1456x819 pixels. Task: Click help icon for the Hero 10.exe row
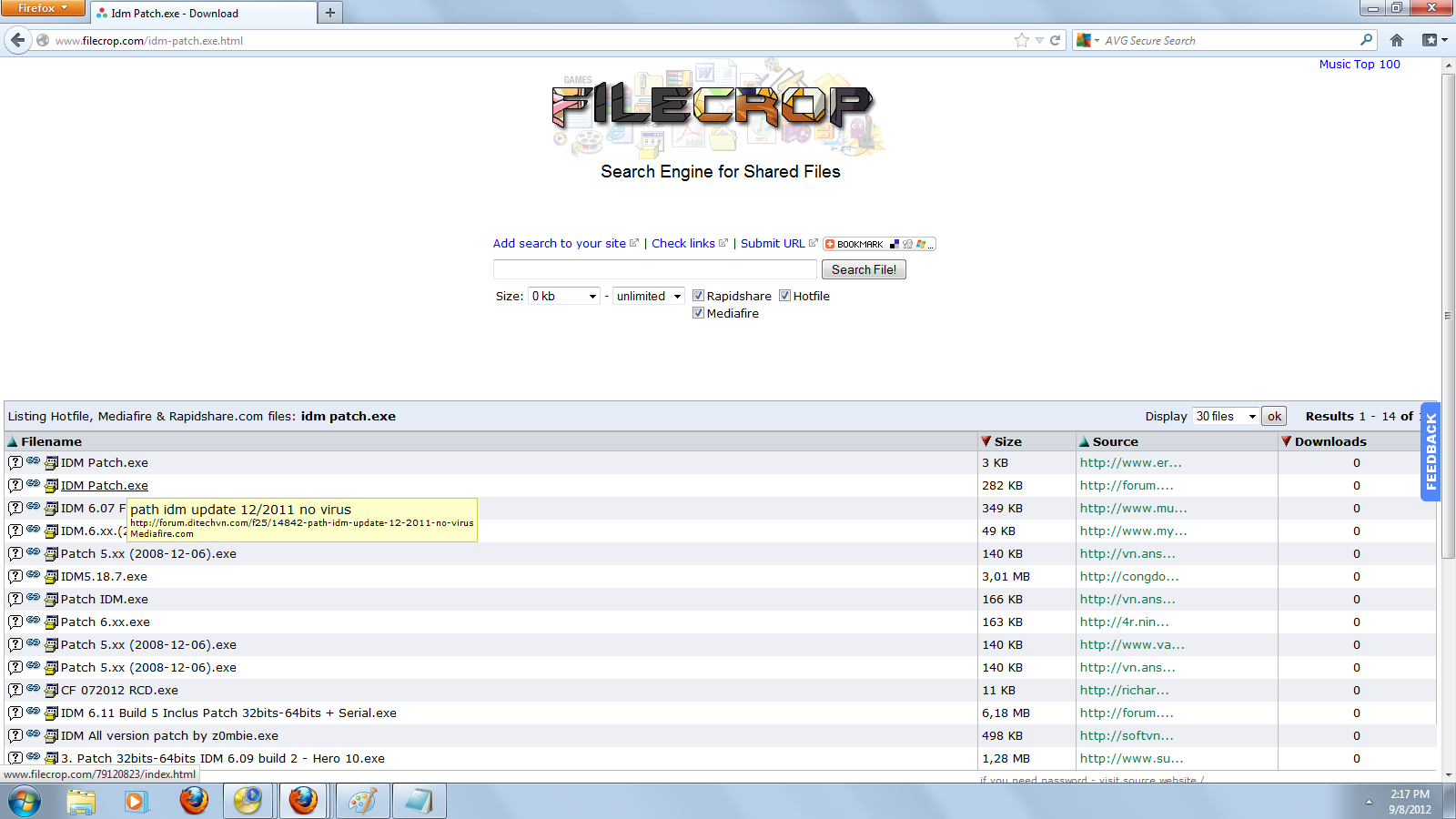[15, 757]
